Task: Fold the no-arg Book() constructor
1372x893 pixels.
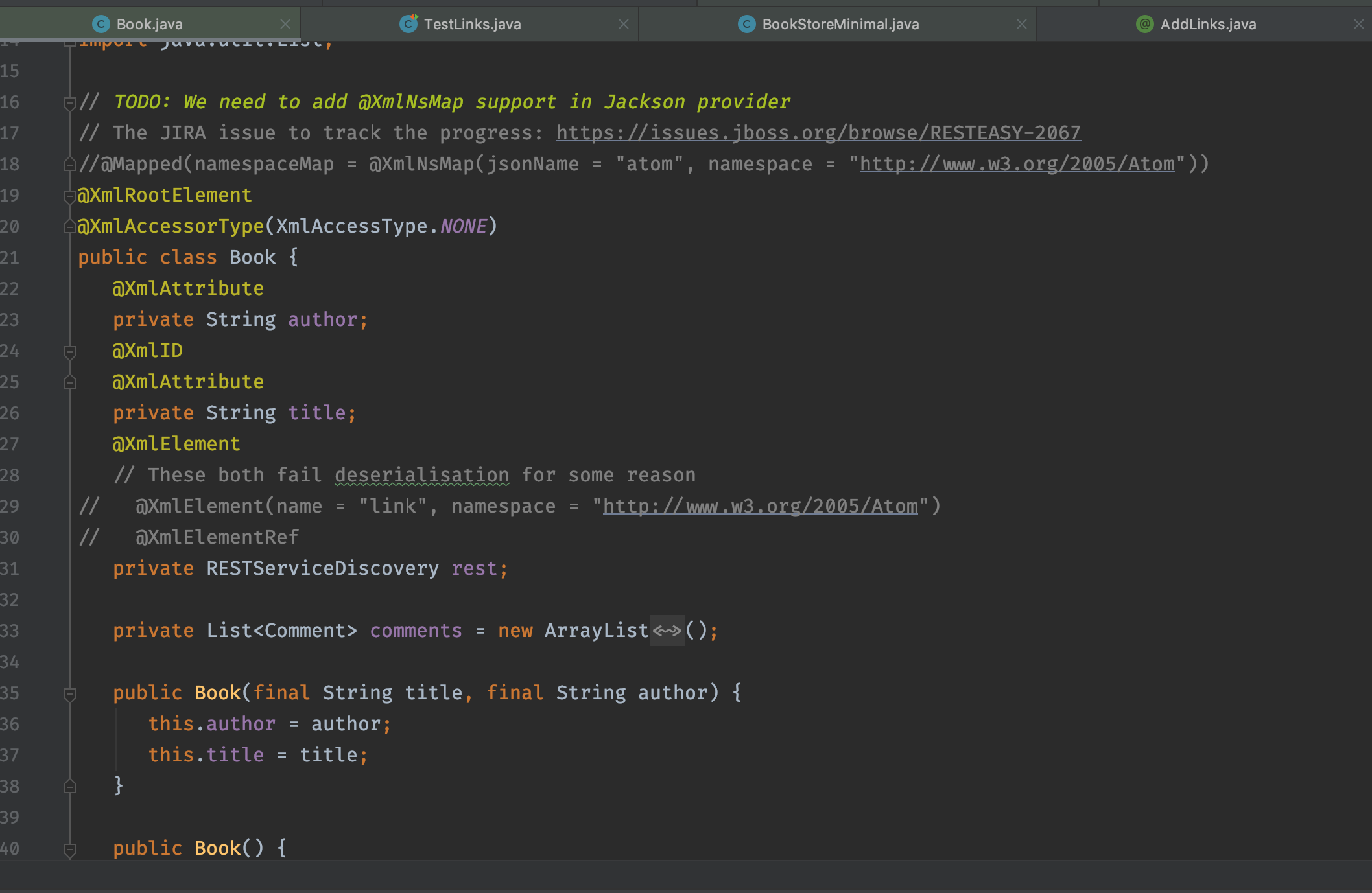Action: pyautogui.click(x=70, y=849)
